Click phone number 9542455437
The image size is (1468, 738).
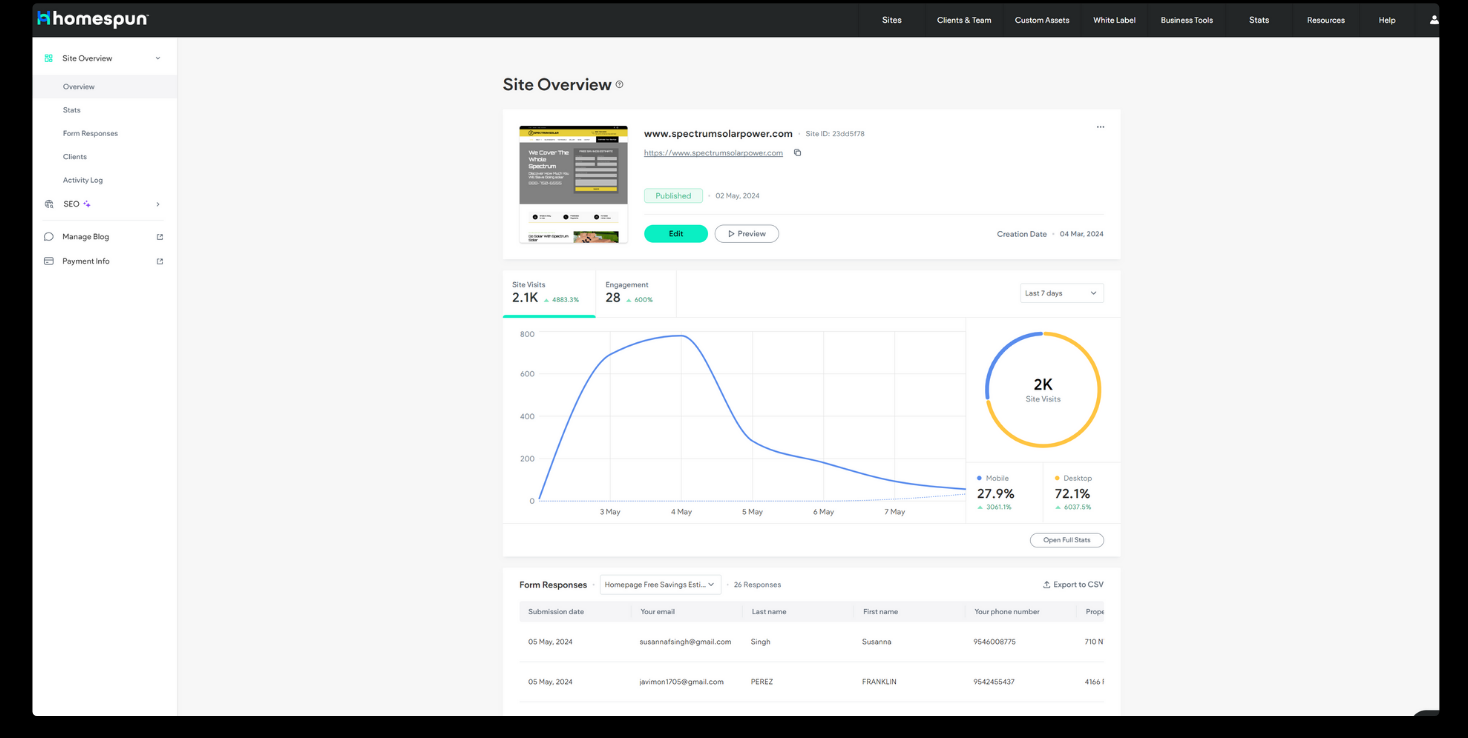994,682
